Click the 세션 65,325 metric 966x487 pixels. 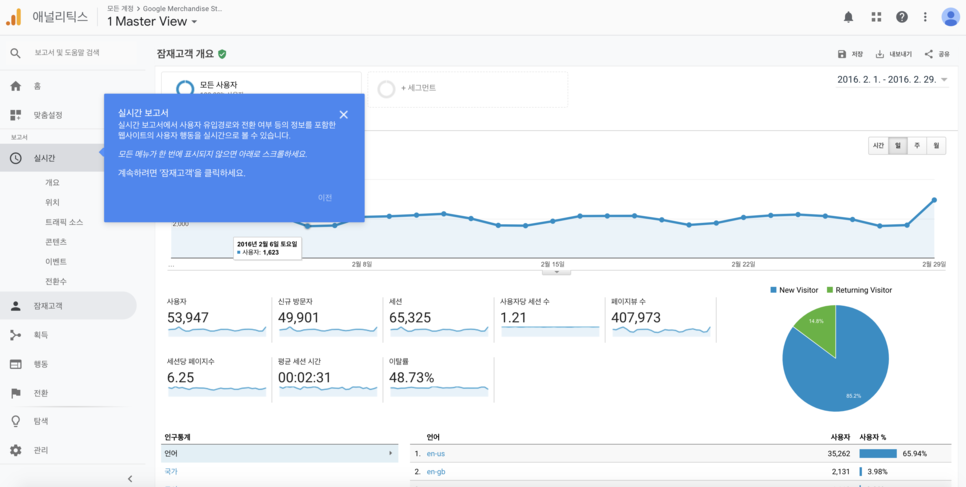click(x=439, y=317)
